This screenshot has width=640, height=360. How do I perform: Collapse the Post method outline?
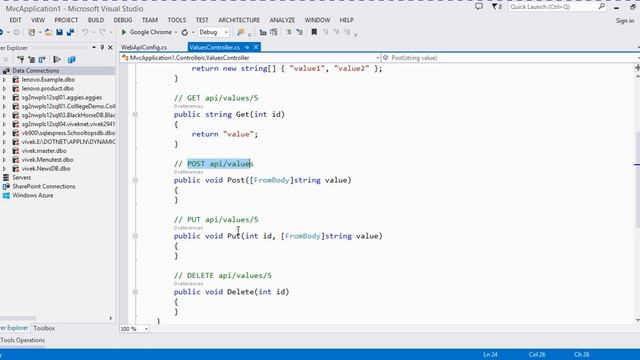click(x=135, y=180)
